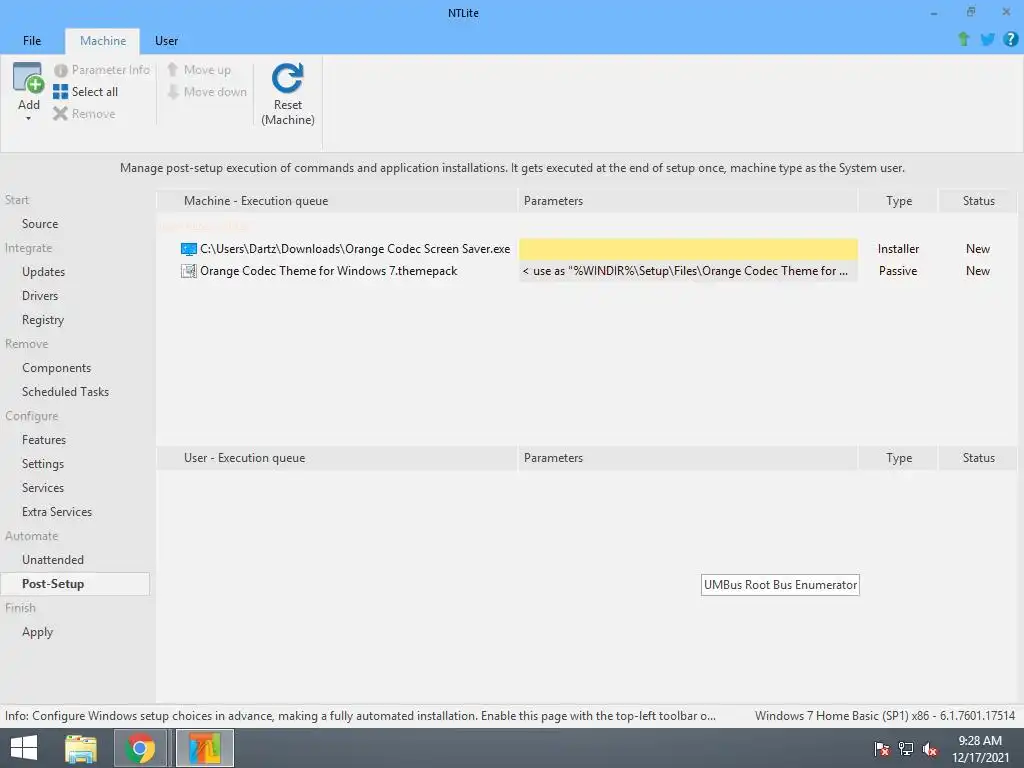Click New status of themepack row
The width and height of the screenshot is (1024, 768).
(978, 271)
